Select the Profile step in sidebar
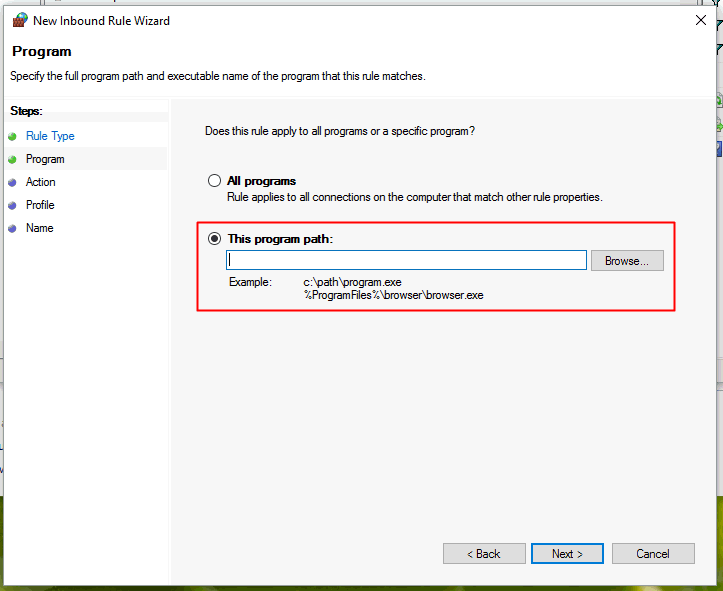The height and width of the screenshot is (591, 723). [x=40, y=205]
